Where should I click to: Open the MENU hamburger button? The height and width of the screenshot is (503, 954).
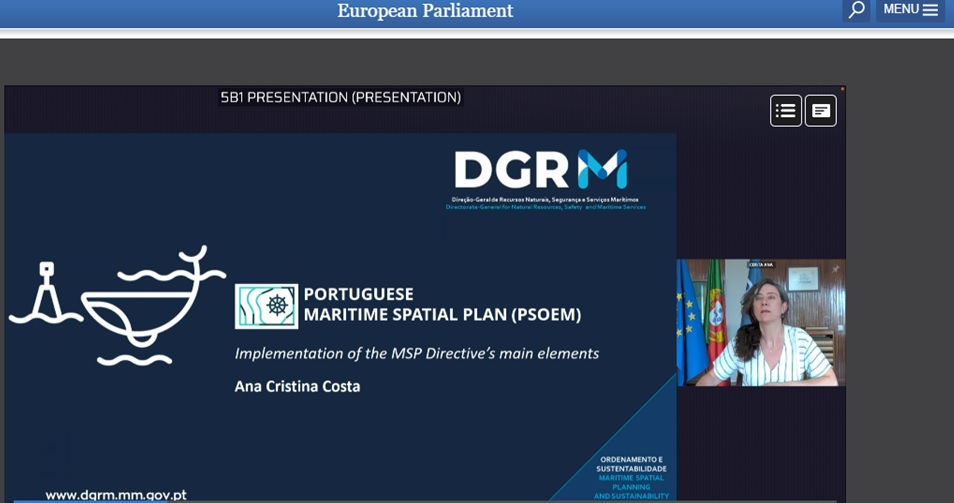point(910,10)
